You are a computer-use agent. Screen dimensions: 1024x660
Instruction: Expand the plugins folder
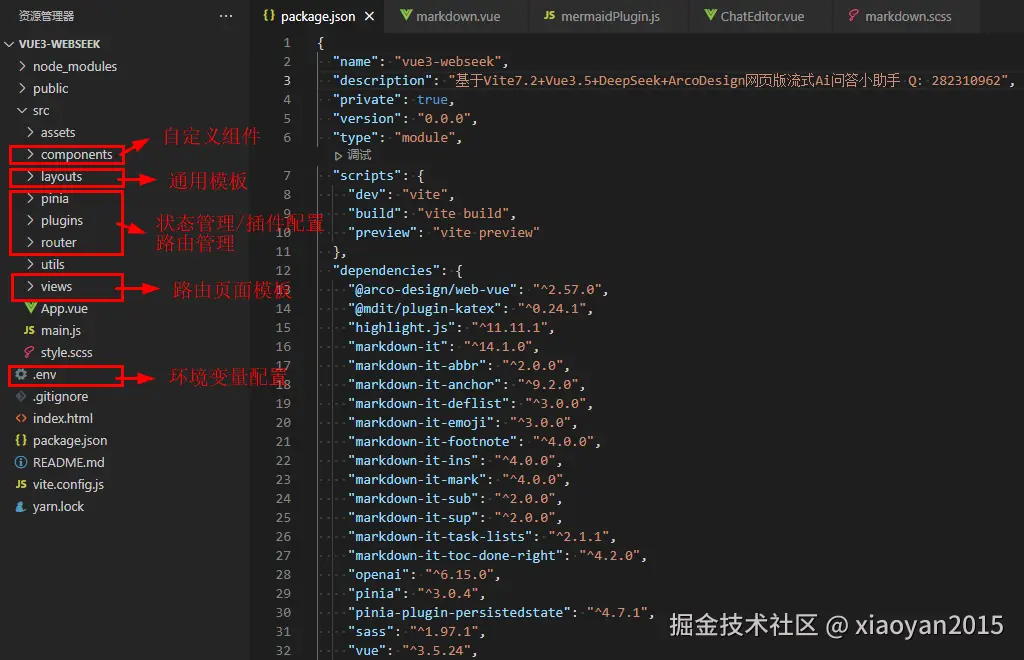tap(30, 220)
